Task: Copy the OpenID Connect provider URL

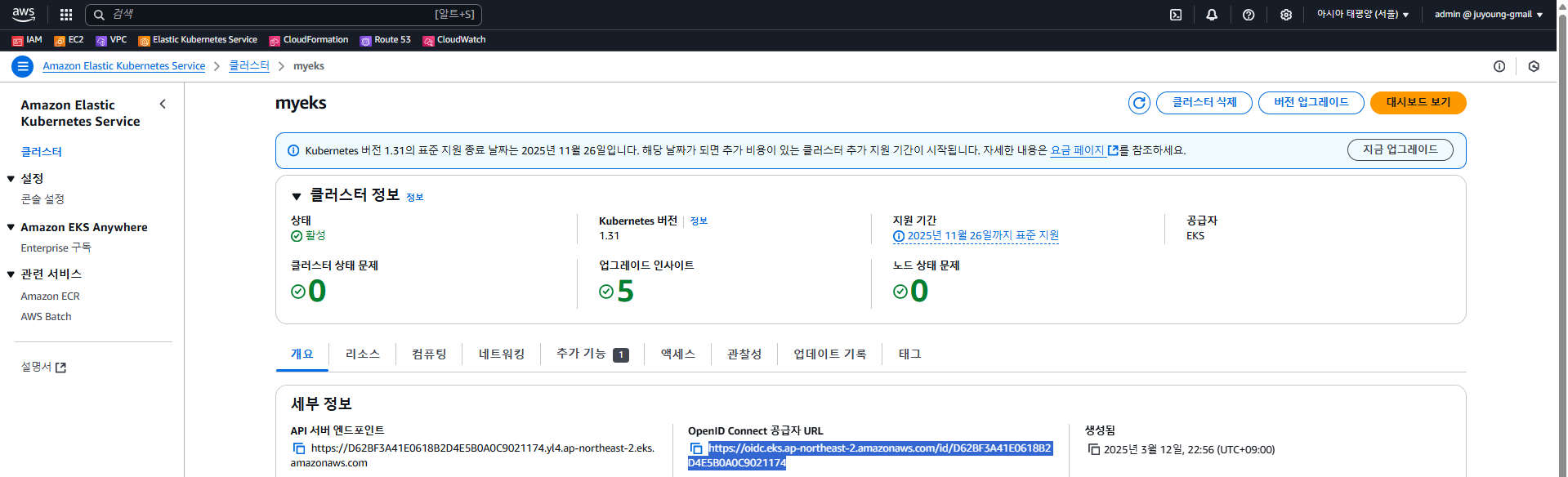Action: tap(696, 448)
